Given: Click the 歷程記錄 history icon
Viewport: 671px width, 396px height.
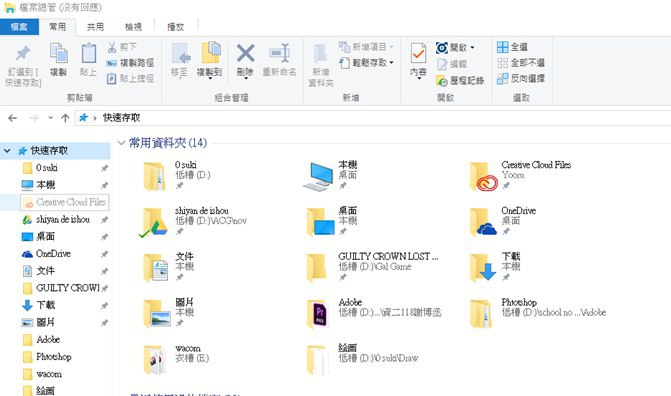Looking at the screenshot, I should [442, 80].
